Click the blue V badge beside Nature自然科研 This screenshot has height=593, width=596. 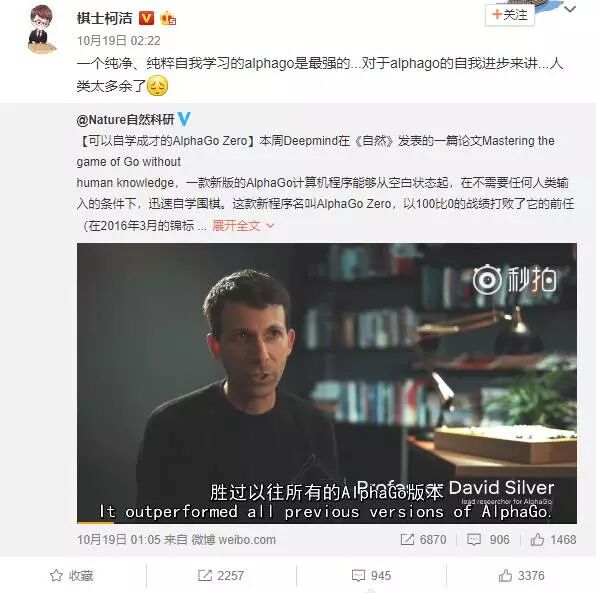point(184,119)
